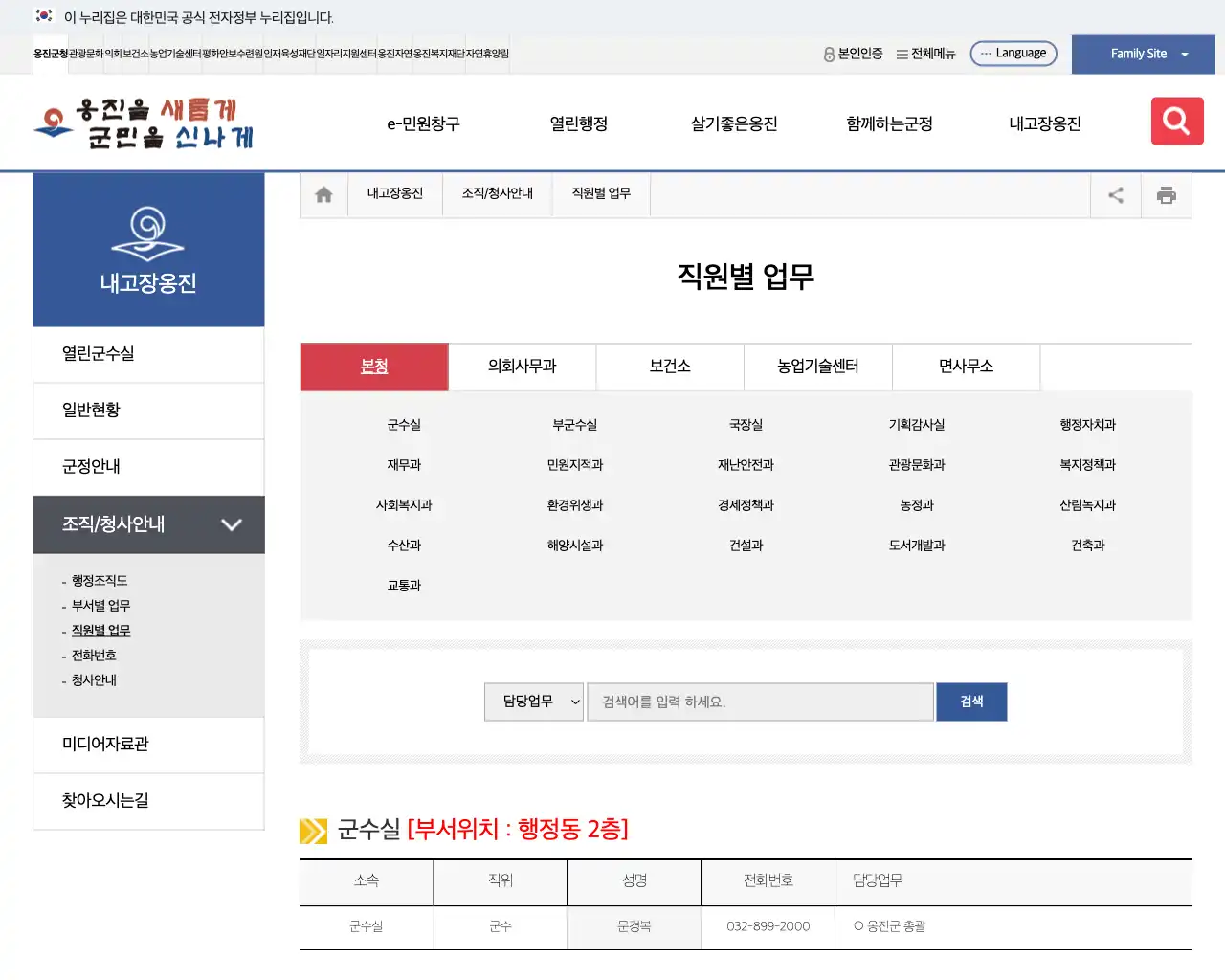Click the Ongjin County logo

[142, 122]
